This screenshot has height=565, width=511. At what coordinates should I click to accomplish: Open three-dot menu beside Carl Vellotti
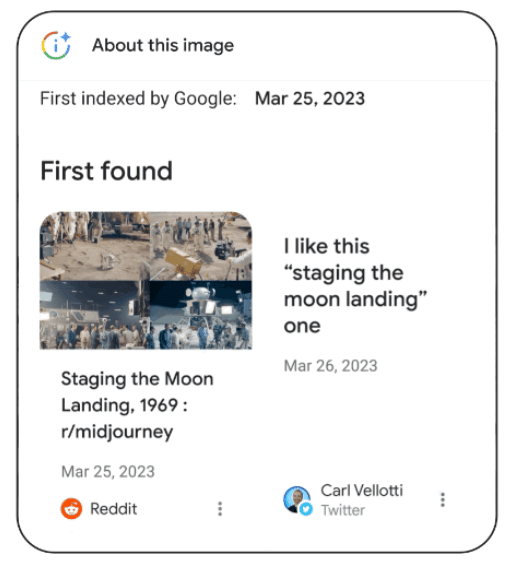point(443,499)
